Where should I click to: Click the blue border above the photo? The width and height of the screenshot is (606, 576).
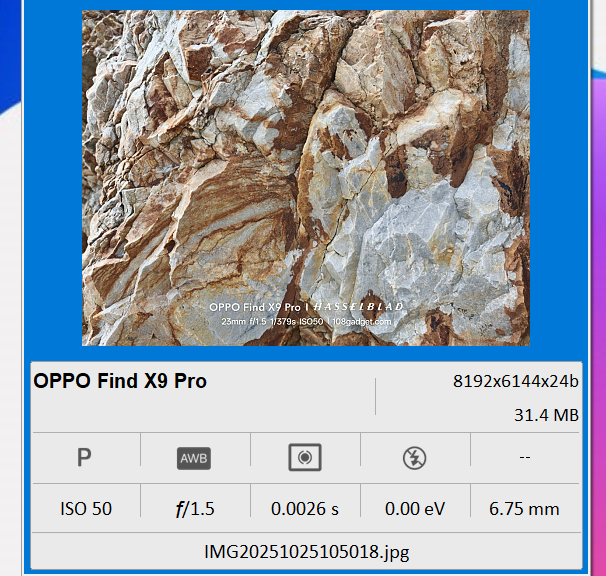[305, 5]
